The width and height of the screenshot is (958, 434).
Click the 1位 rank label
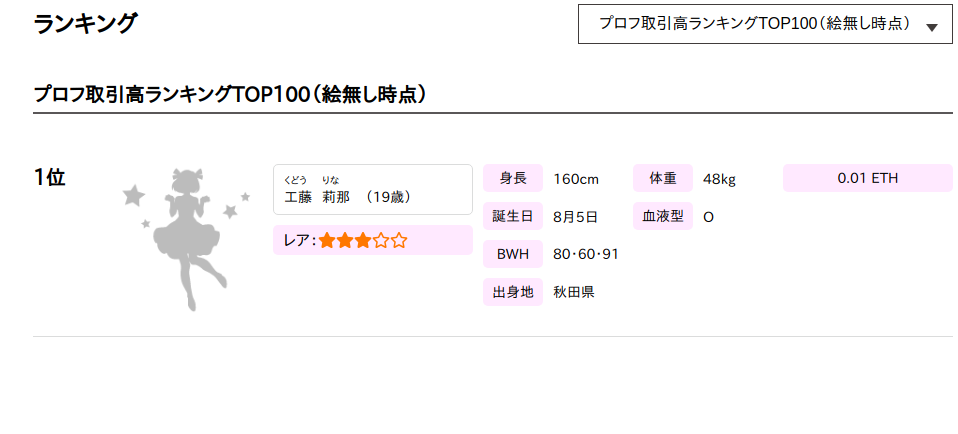pos(49,178)
